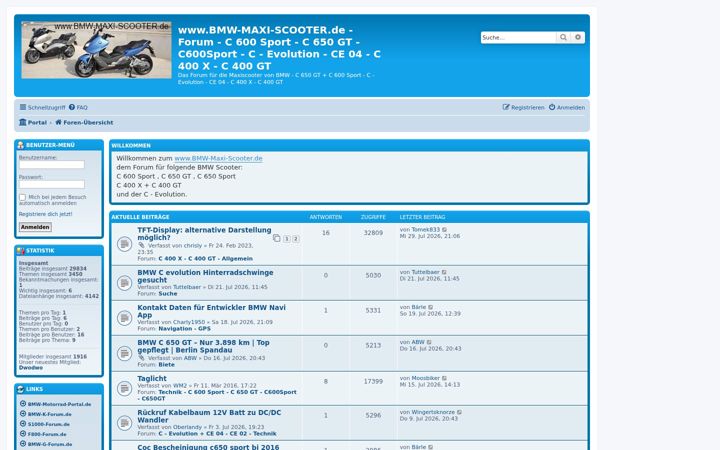
Task: Open the Biete forum link
Action: coord(166,365)
